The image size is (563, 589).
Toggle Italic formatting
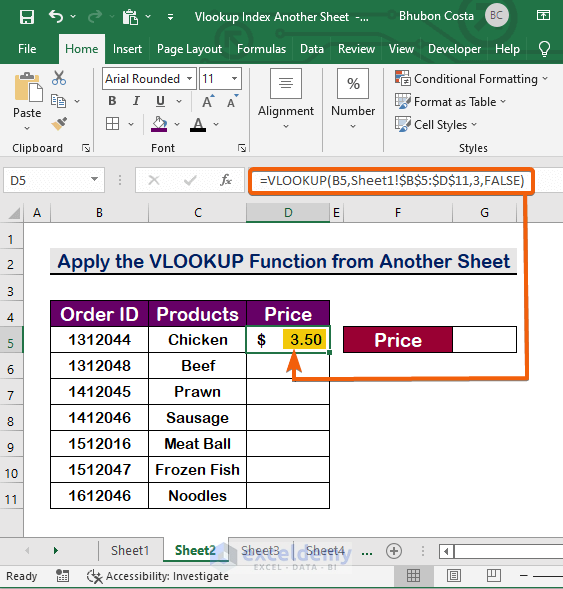(x=136, y=101)
